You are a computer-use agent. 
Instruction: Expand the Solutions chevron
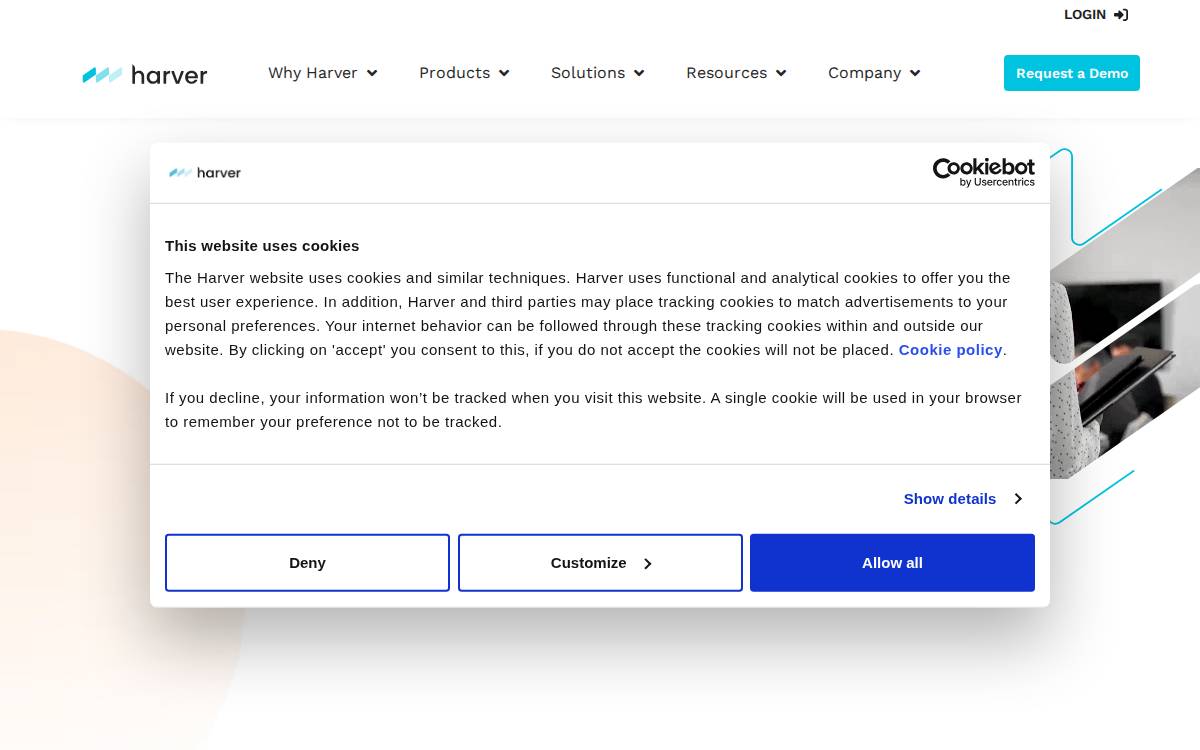639,73
